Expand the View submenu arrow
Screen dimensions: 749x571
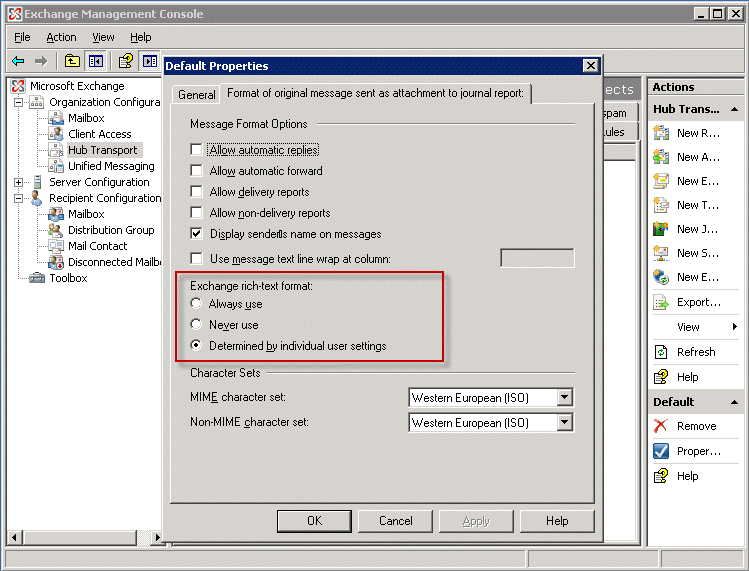pyautogui.click(x=734, y=327)
